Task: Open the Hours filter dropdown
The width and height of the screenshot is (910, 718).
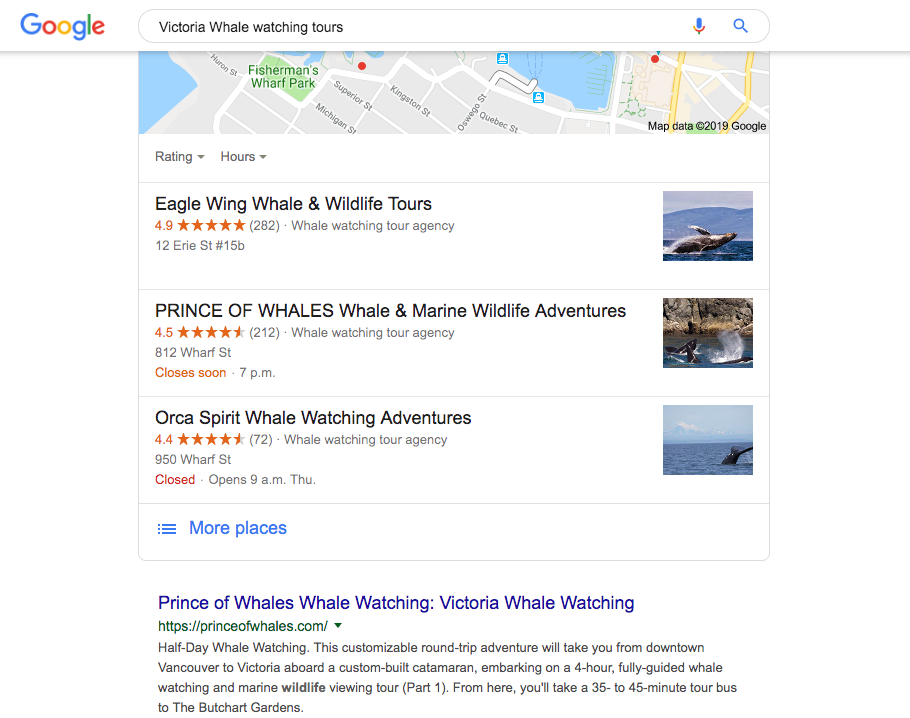Action: tap(242, 156)
